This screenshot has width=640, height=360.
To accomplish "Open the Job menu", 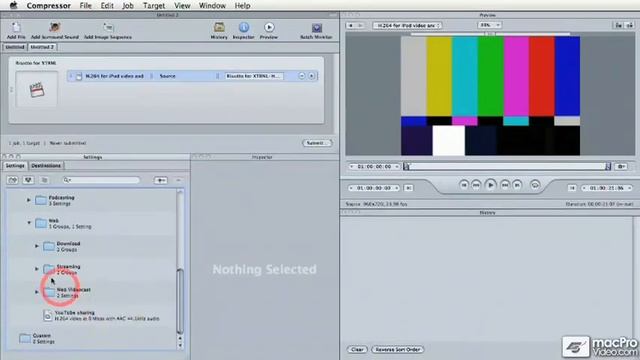I will coord(128,6).
